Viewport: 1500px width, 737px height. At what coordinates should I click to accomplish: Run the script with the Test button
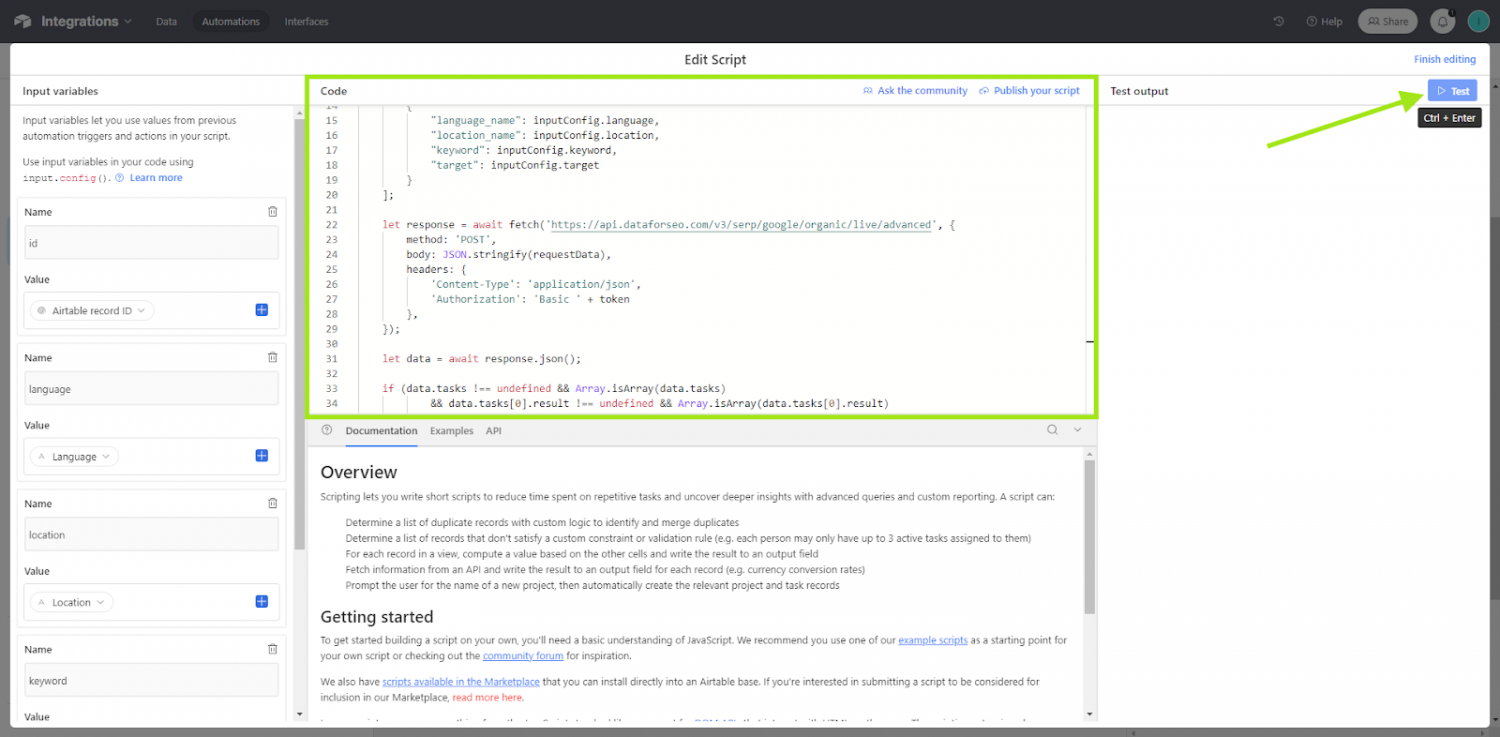tap(1451, 90)
